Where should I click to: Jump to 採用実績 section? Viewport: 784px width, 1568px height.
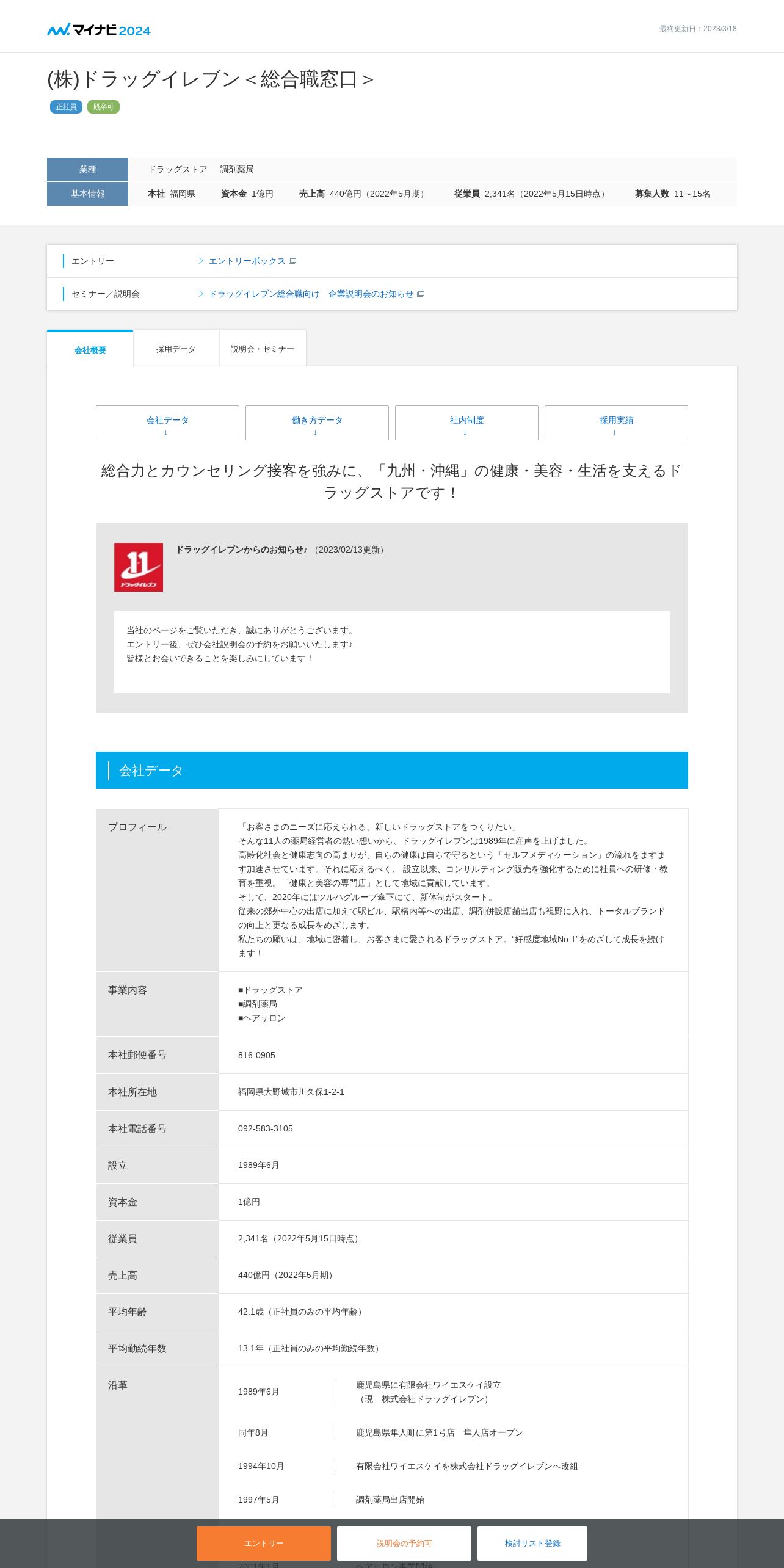616,423
